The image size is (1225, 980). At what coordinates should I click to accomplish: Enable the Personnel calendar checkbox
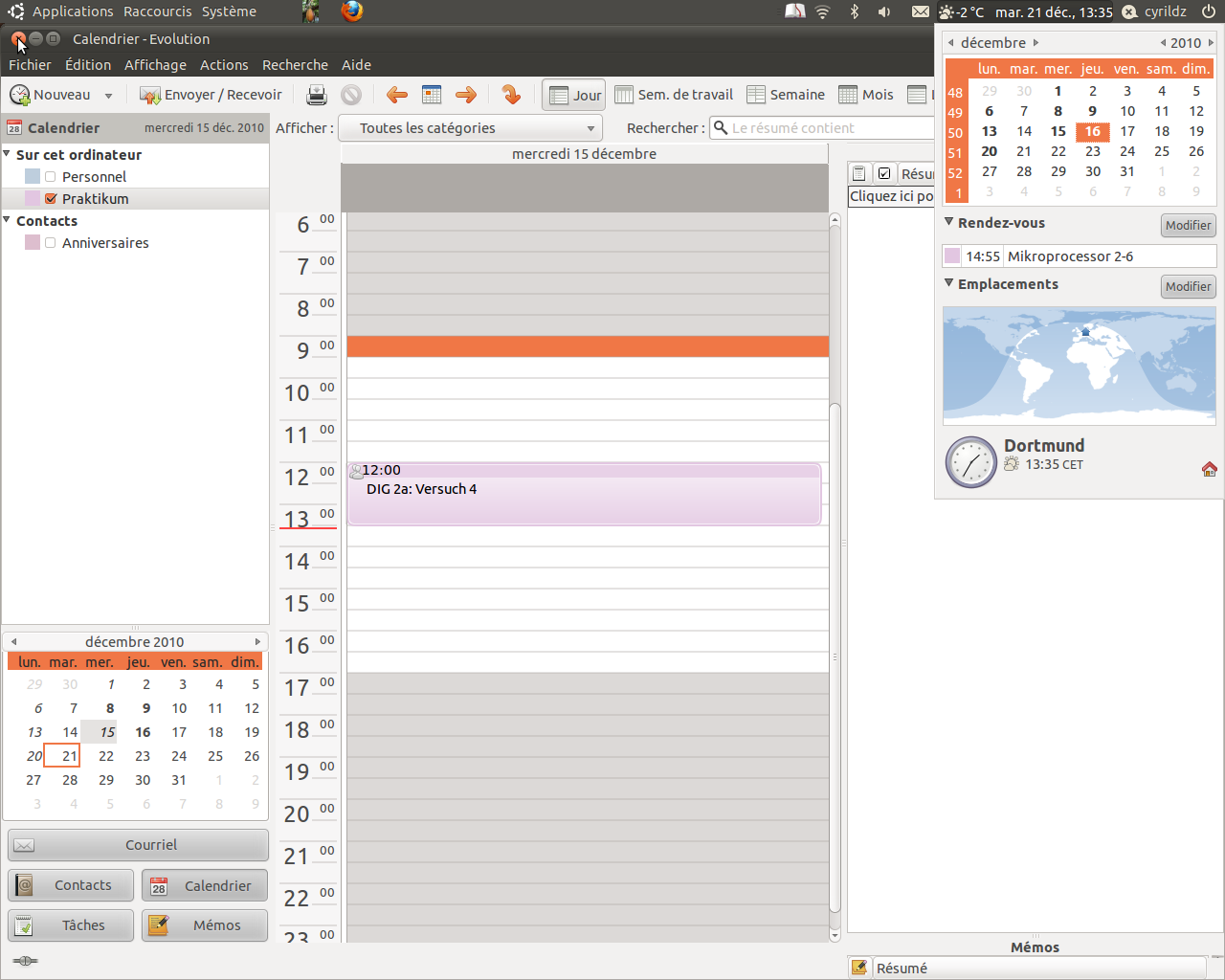coord(51,177)
